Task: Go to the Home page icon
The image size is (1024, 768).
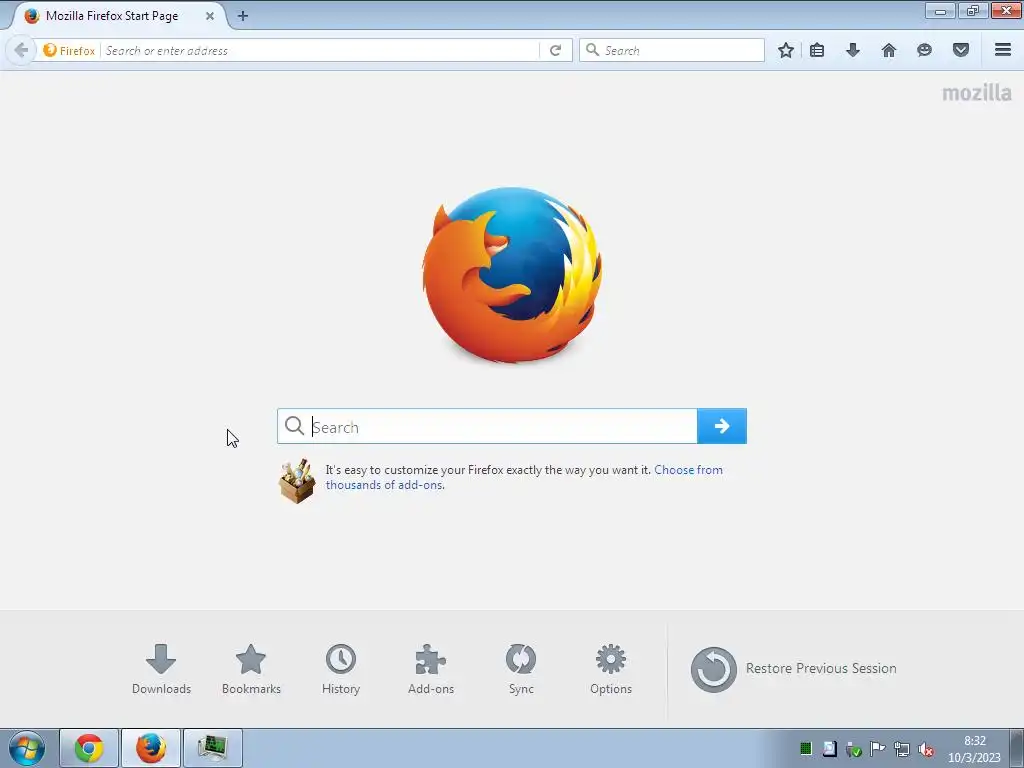Action: point(889,50)
